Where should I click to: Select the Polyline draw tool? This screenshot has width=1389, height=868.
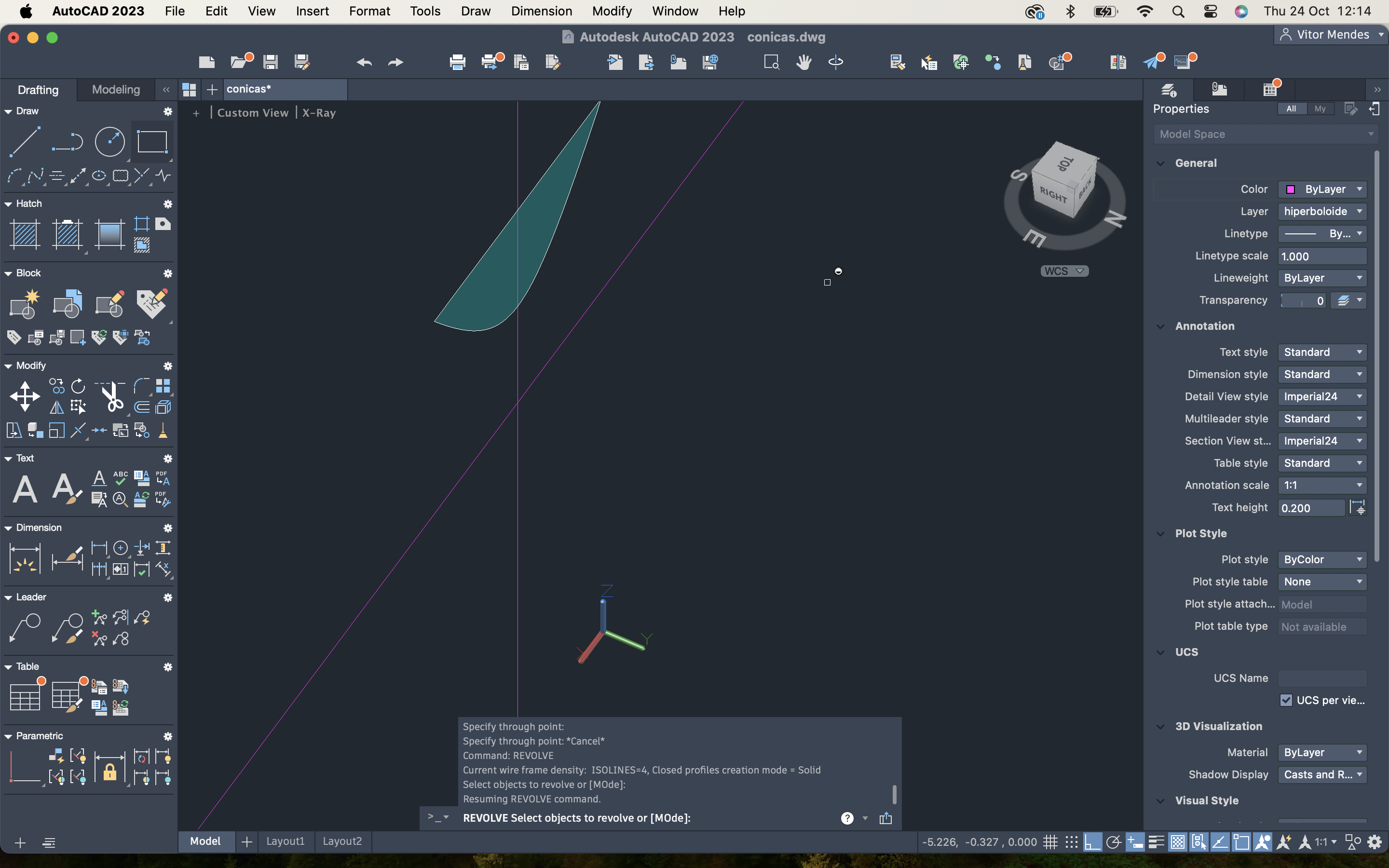point(67,141)
